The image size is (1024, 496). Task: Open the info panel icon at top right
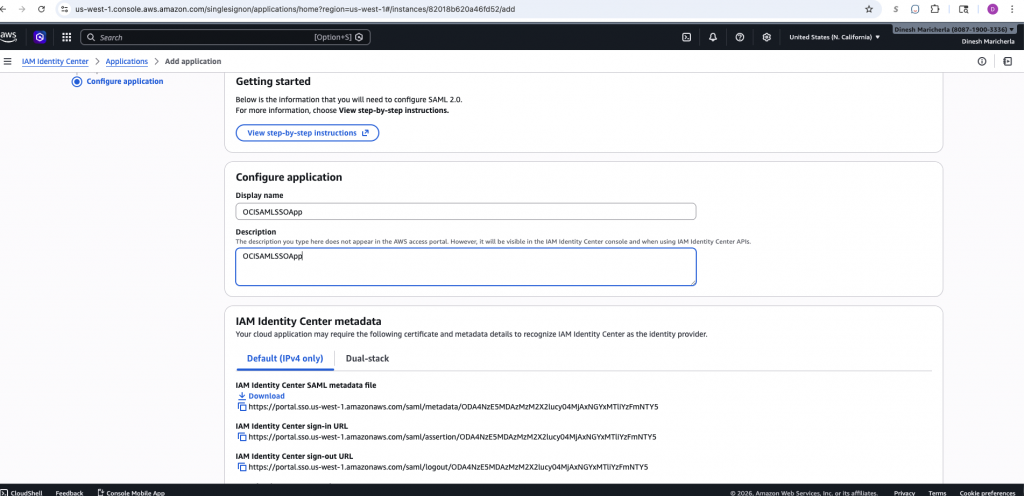click(982, 62)
